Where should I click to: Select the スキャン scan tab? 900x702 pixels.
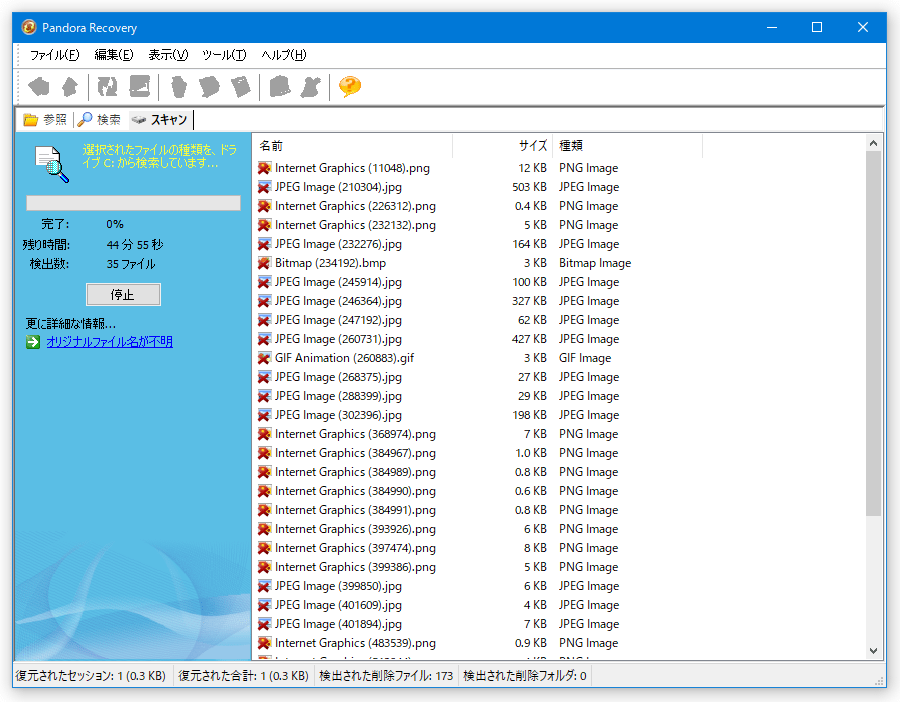(160, 119)
